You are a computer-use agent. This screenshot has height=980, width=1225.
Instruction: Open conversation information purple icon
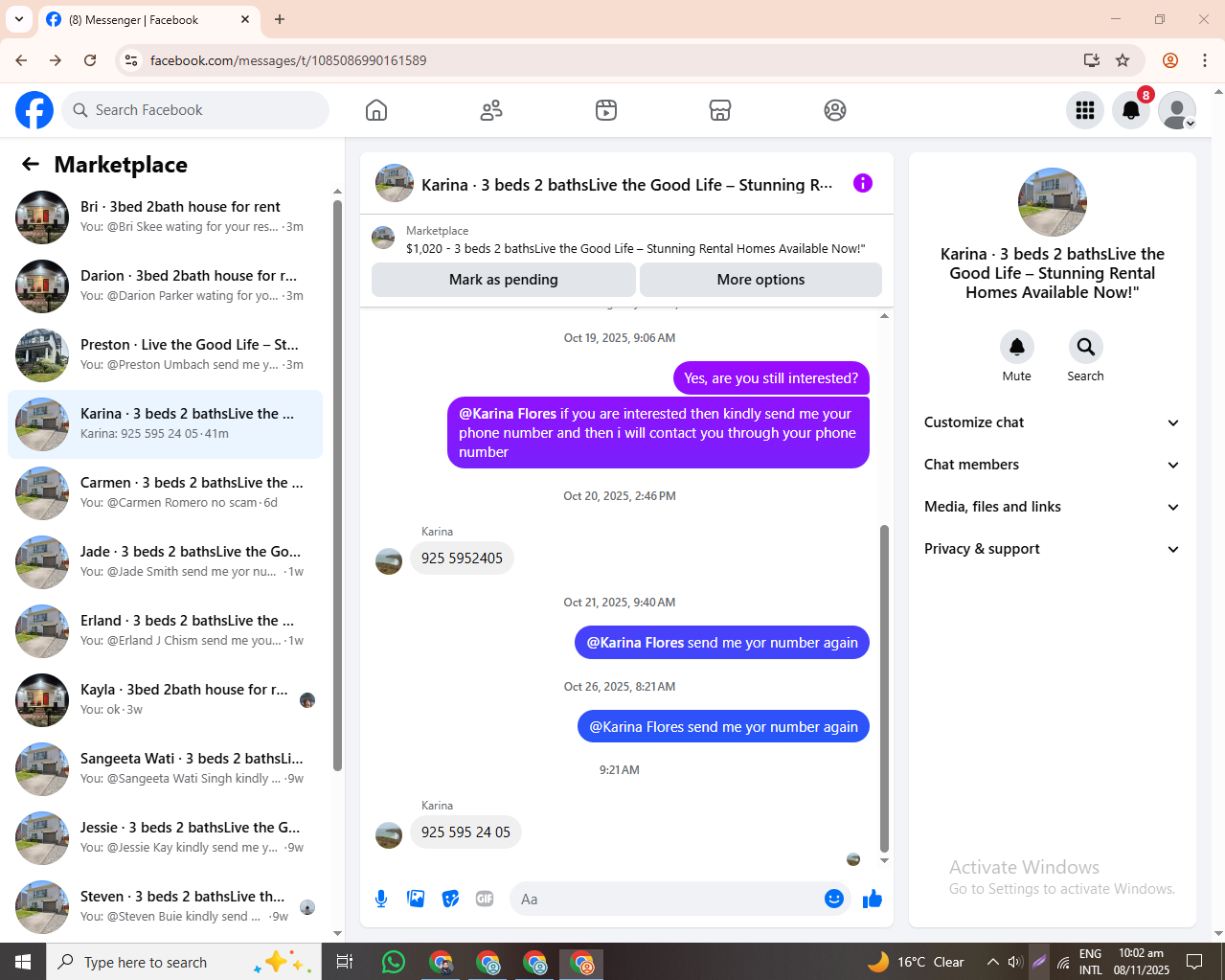click(863, 183)
